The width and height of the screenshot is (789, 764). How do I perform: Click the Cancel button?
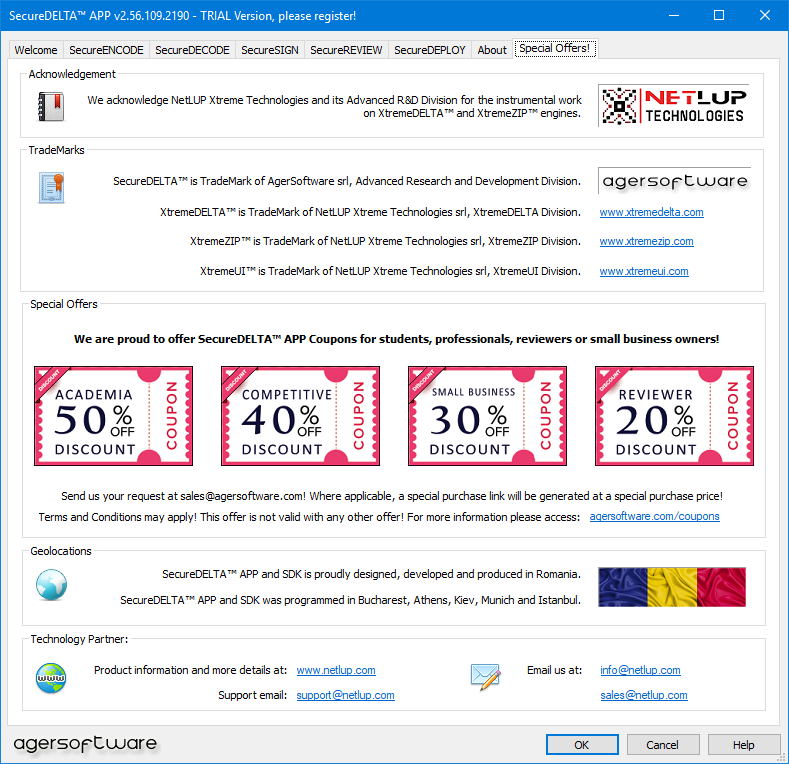(663, 744)
